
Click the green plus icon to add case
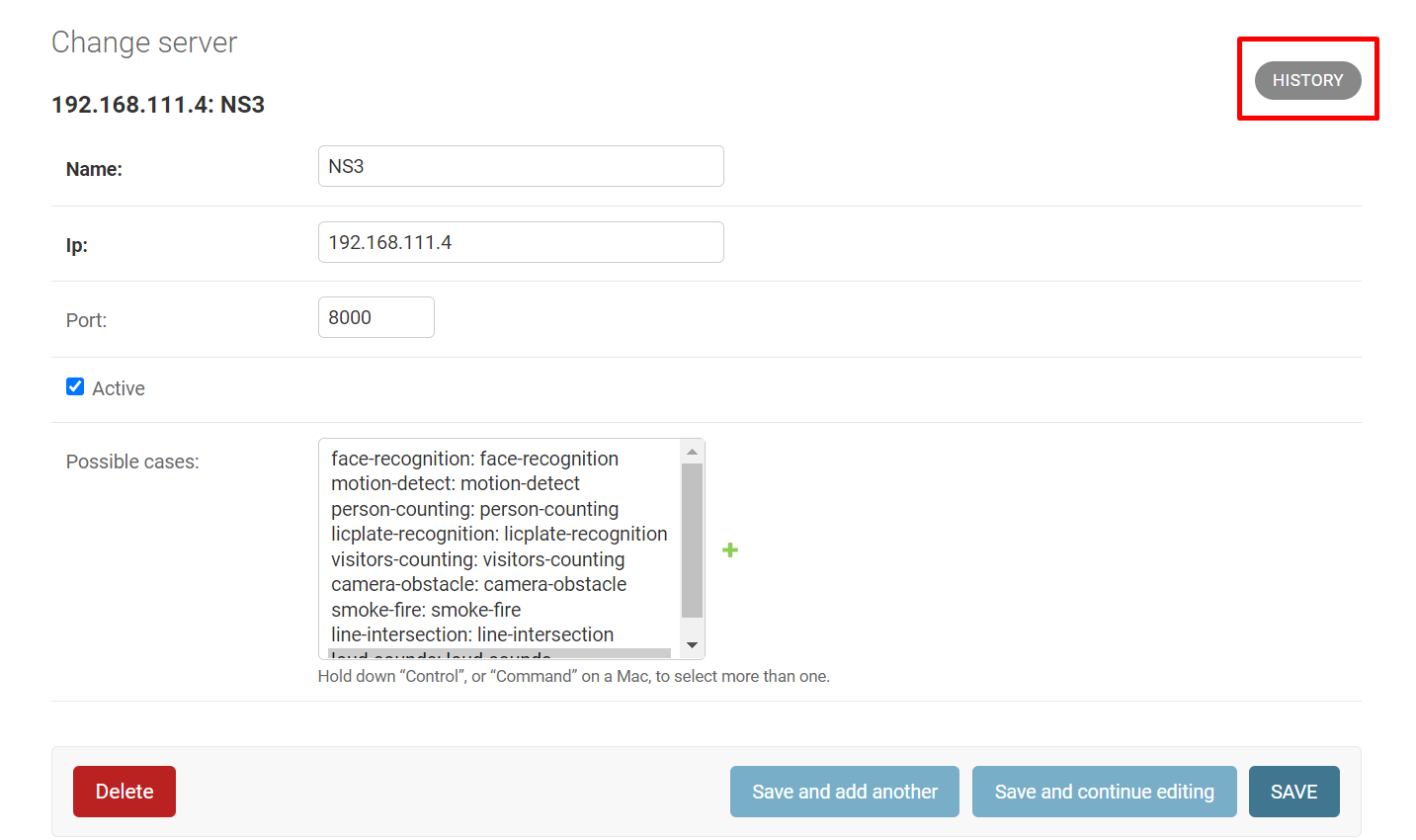(x=730, y=549)
